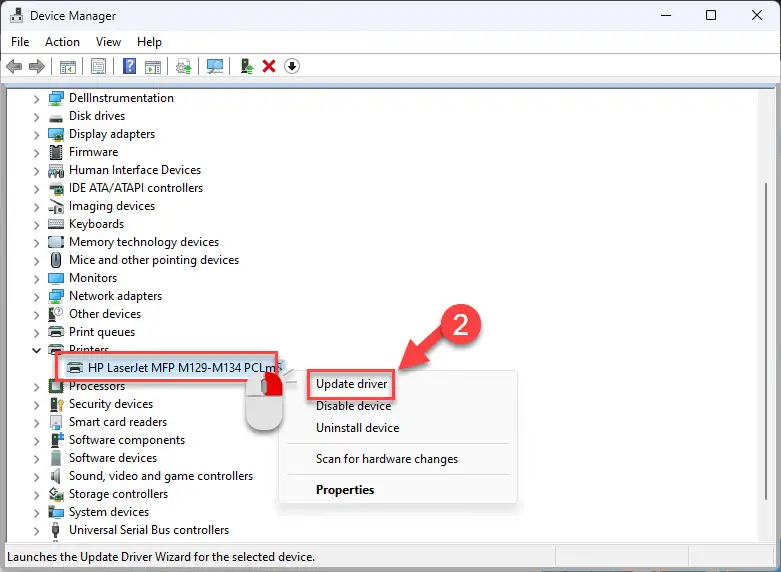781x572 pixels.
Task: Expand the Disk drives node
Action: pos(36,117)
